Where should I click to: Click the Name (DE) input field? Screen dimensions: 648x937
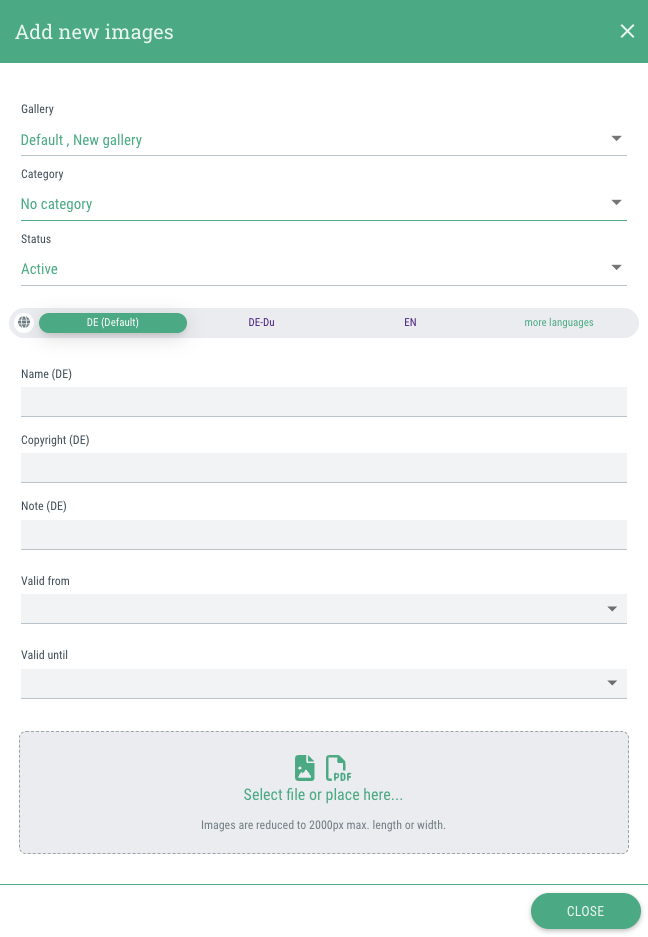323,402
